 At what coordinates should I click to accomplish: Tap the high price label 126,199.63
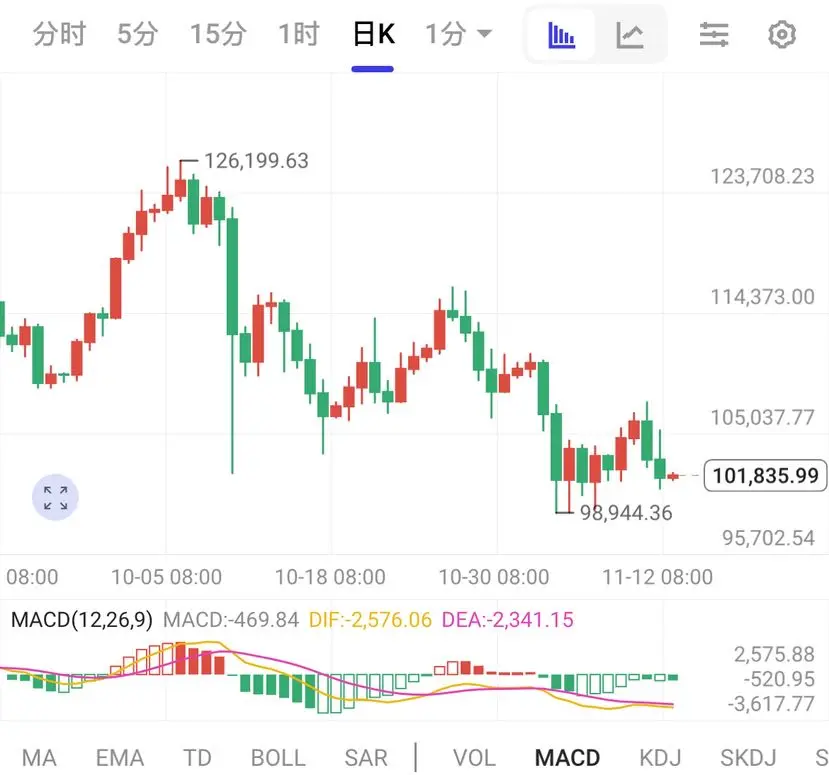[x=256, y=161]
